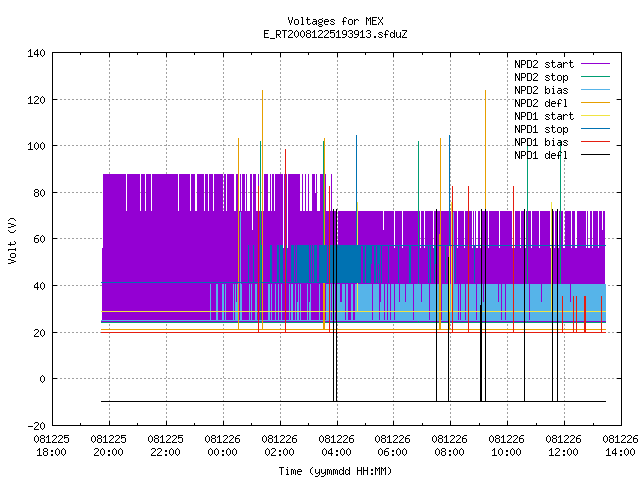The width and height of the screenshot is (640, 480).
Task: Click the x-axis tick 081226 00:00
Action: click(222, 446)
